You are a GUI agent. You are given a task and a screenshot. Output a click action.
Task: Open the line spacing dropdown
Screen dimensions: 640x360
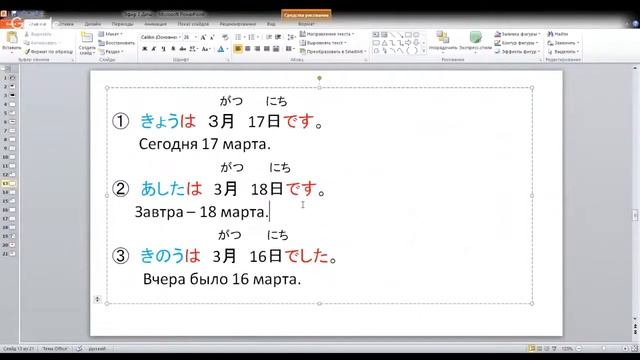coord(291,37)
